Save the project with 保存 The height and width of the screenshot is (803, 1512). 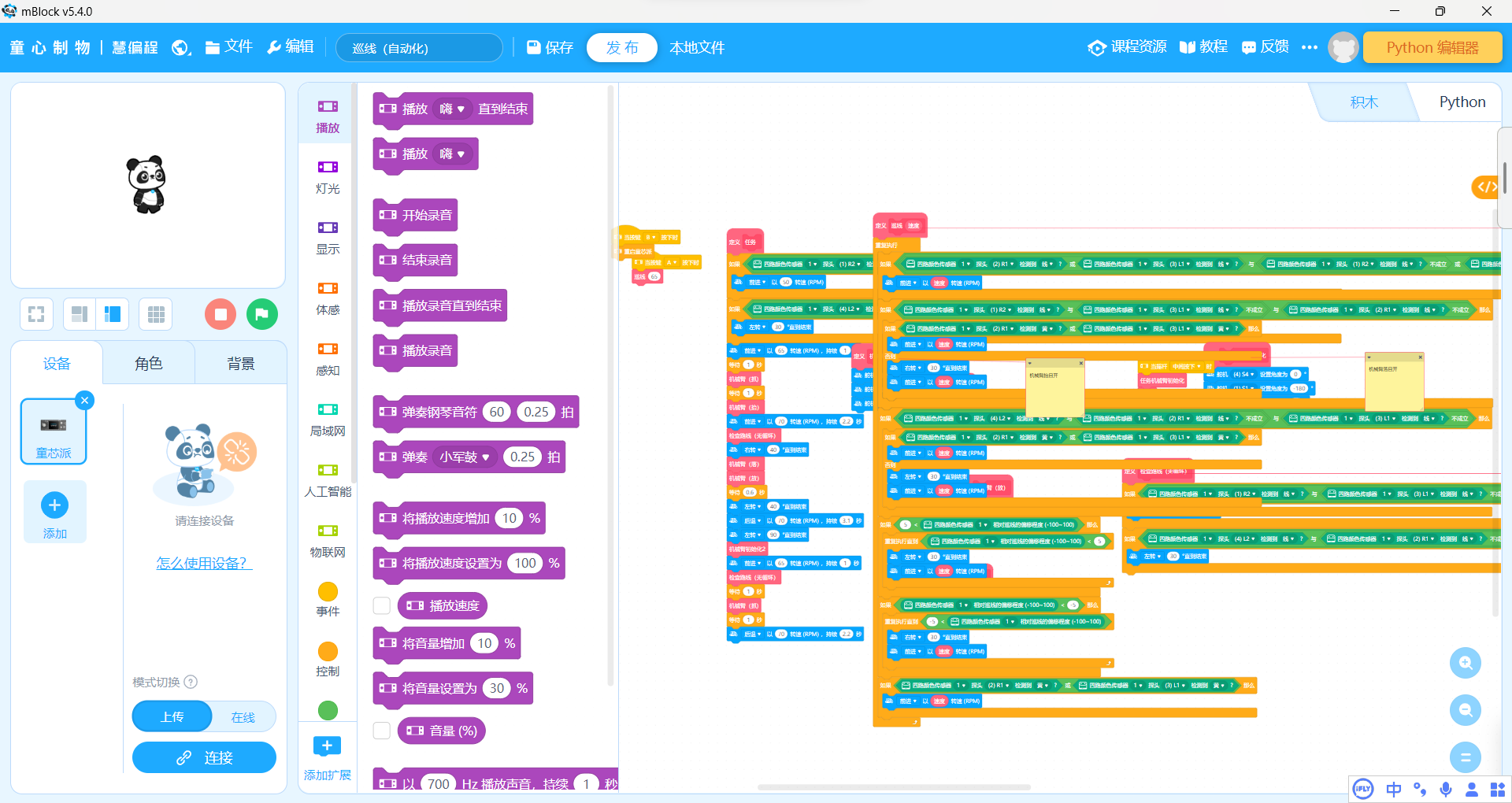[x=550, y=48]
